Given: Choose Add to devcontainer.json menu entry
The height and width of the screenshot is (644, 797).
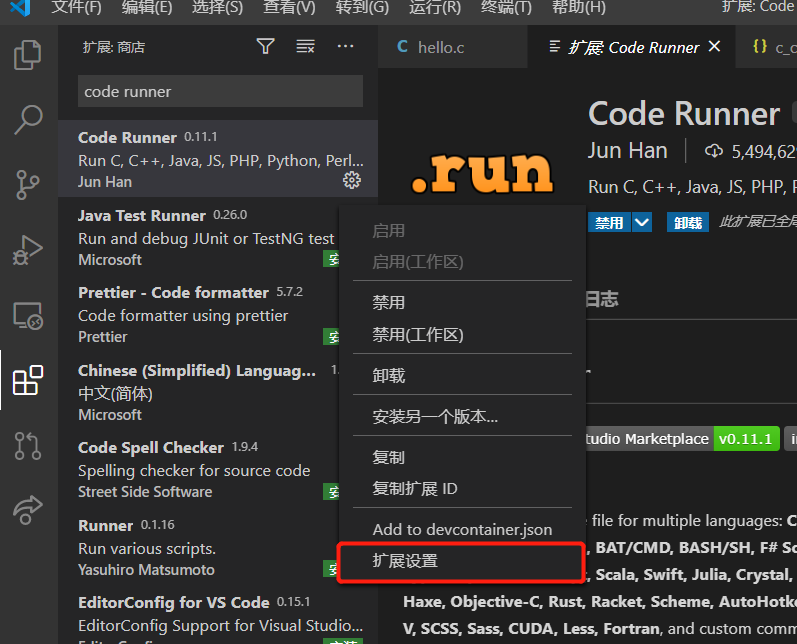Looking at the screenshot, I should click(x=462, y=530).
